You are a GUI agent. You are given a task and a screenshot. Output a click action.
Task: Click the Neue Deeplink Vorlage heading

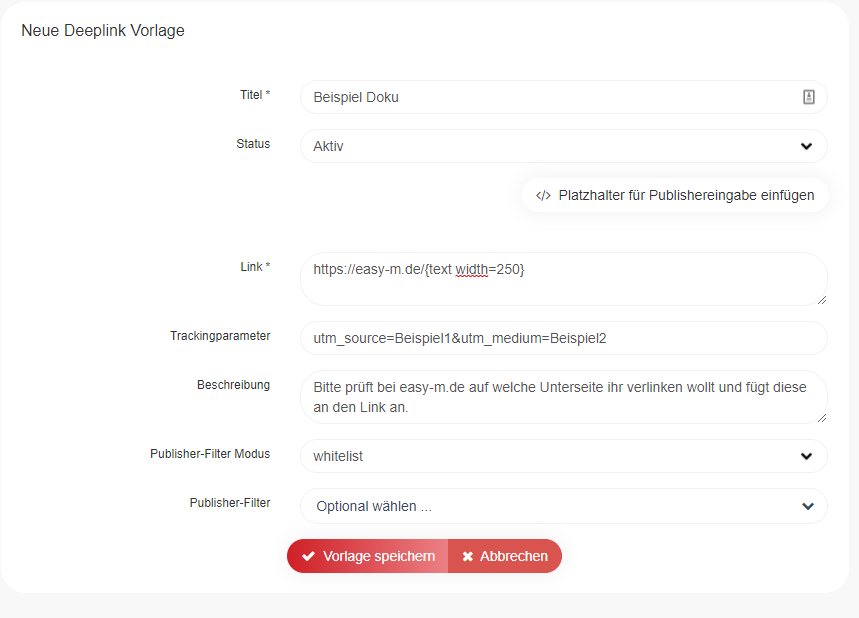click(103, 31)
